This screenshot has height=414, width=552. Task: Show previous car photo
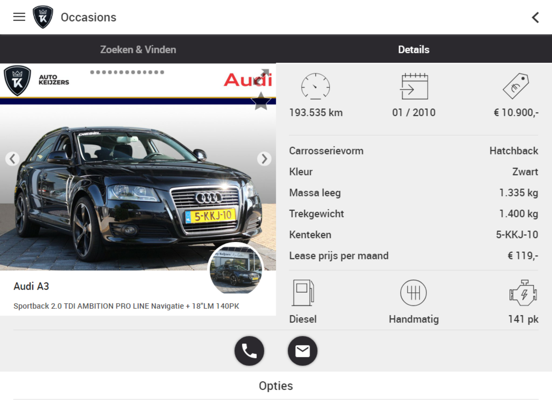point(12,159)
